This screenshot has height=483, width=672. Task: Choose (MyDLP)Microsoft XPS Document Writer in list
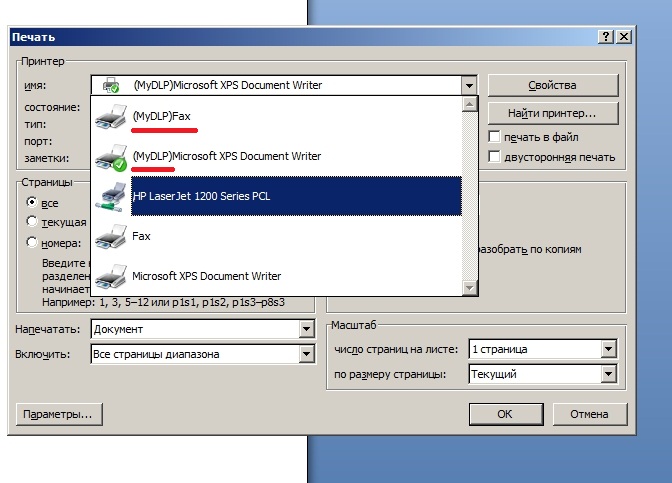click(x=277, y=156)
